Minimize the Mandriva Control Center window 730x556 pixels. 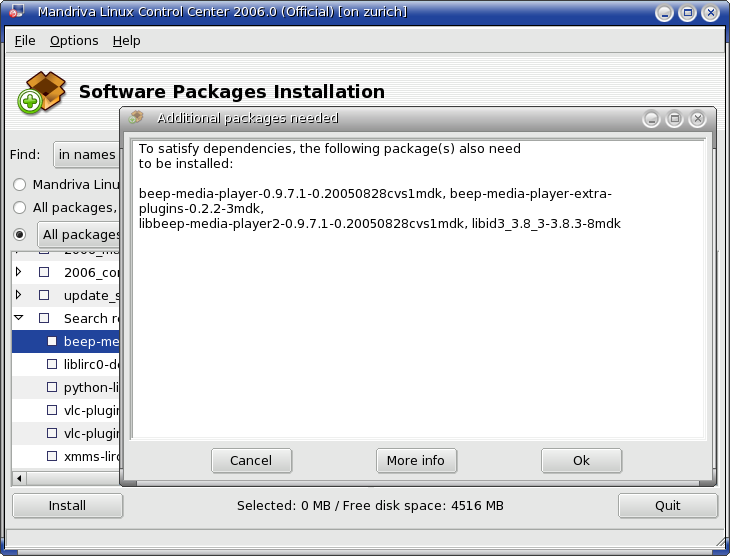[664, 13]
